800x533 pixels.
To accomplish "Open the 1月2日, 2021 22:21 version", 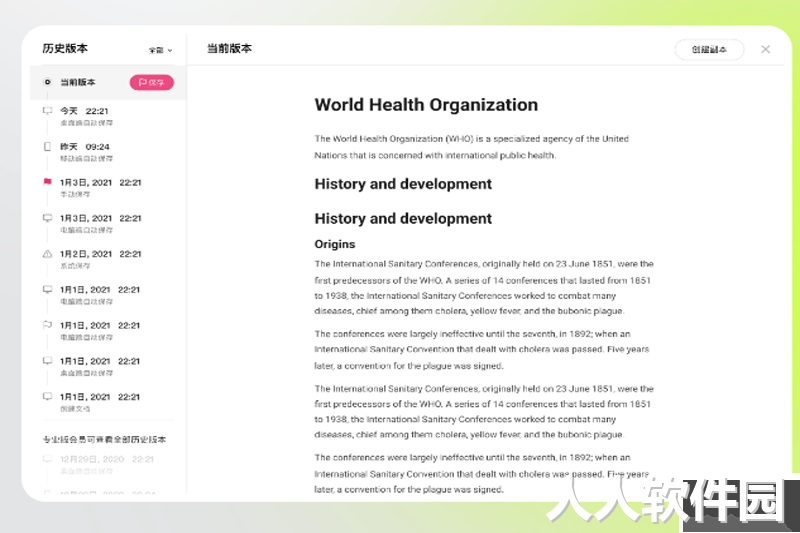I will coord(108,259).
